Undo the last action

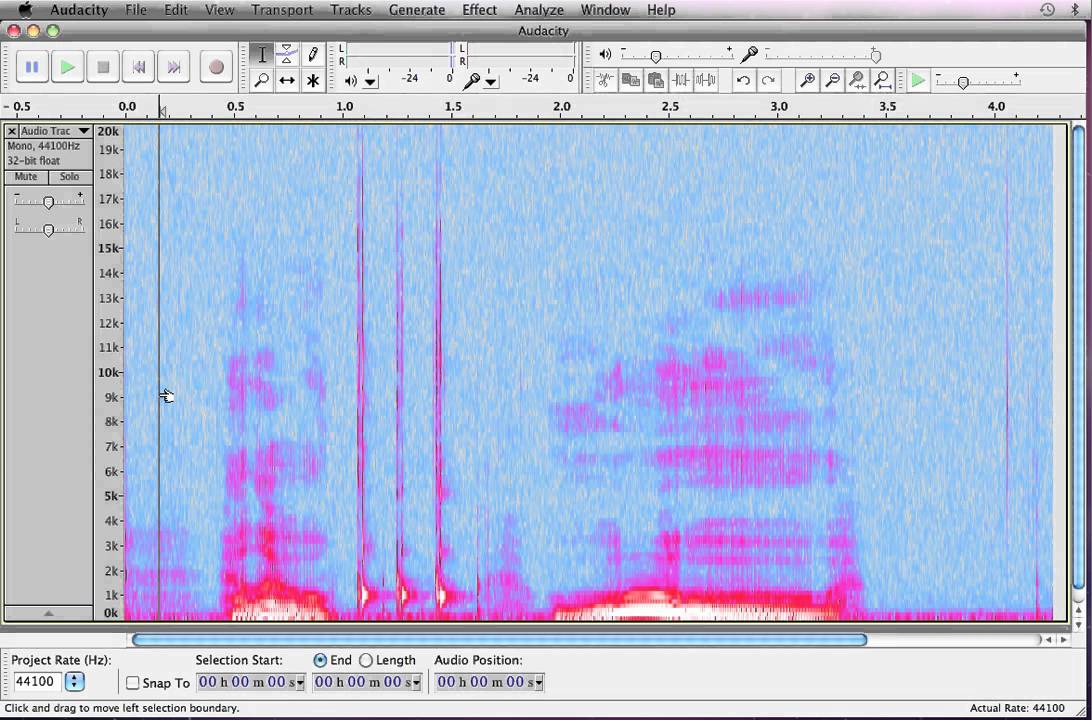pyautogui.click(x=743, y=80)
